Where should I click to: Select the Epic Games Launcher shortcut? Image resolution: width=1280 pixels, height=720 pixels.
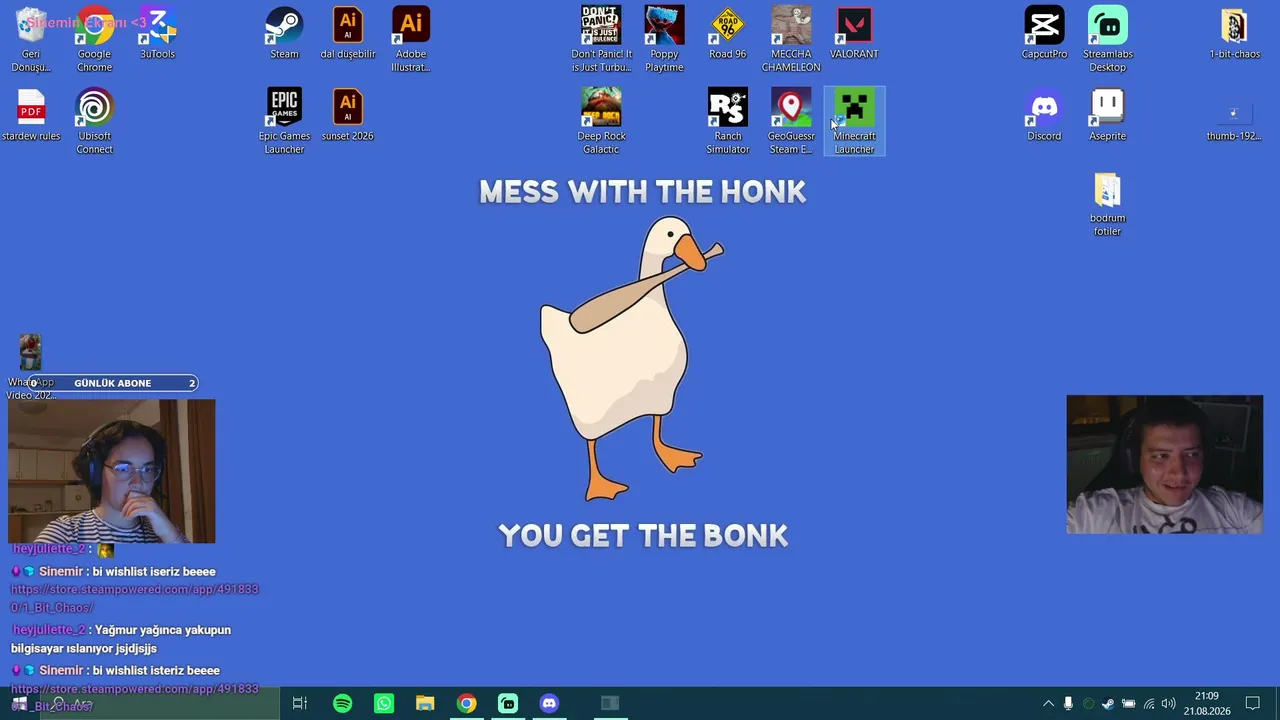tap(284, 122)
